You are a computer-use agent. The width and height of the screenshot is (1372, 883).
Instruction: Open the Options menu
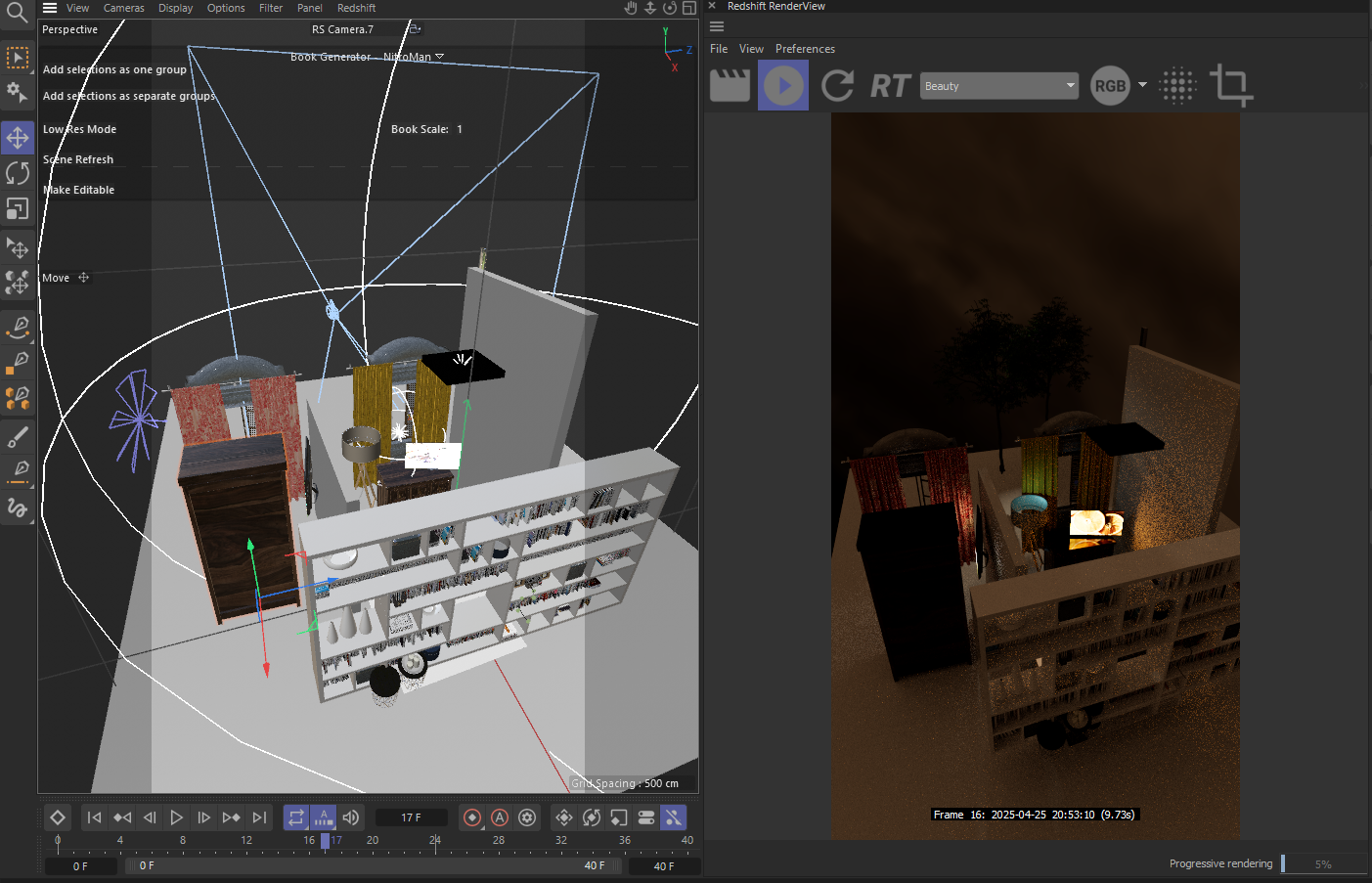tap(226, 8)
